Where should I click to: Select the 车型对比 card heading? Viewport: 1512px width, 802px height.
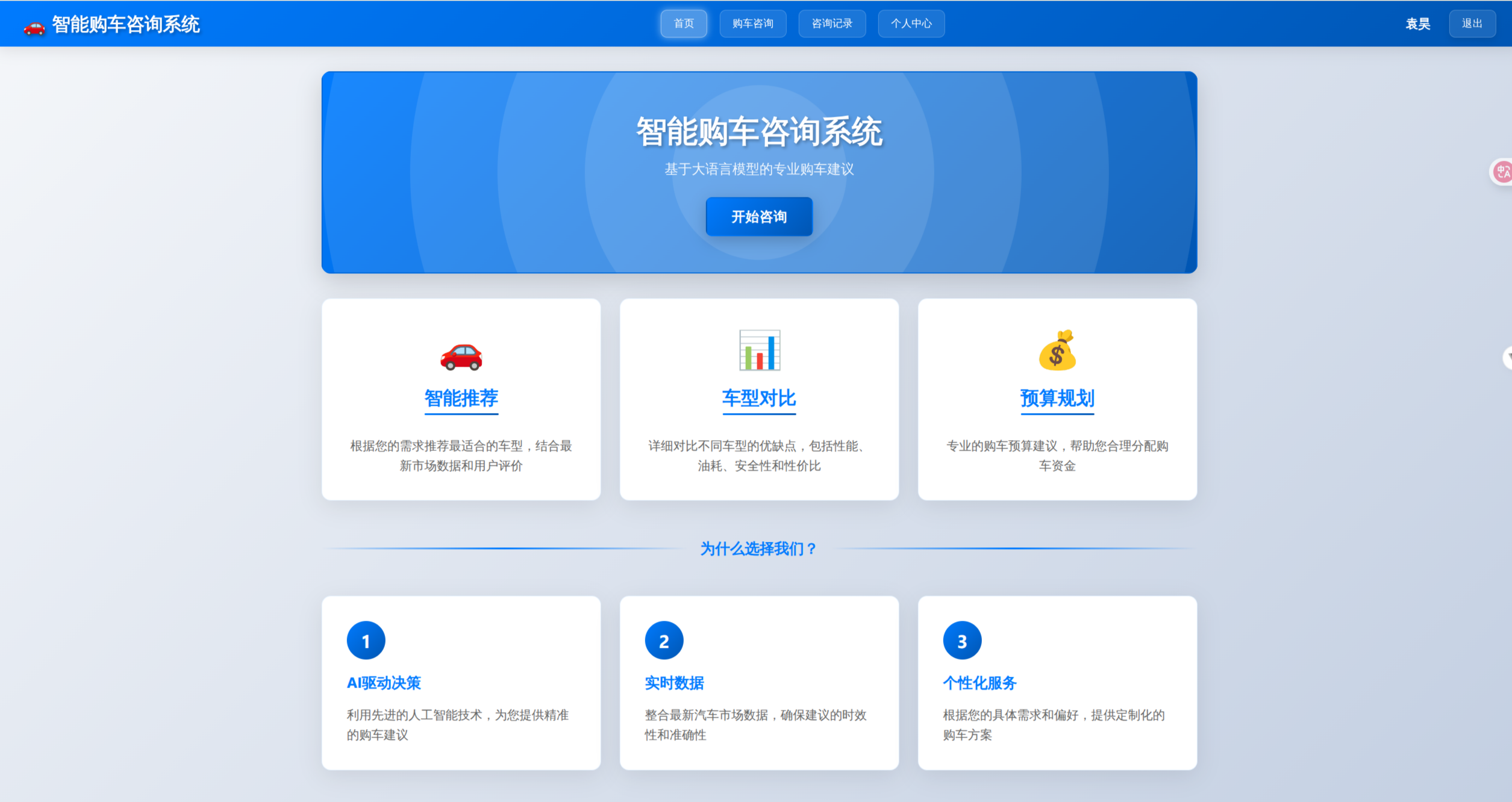click(759, 398)
